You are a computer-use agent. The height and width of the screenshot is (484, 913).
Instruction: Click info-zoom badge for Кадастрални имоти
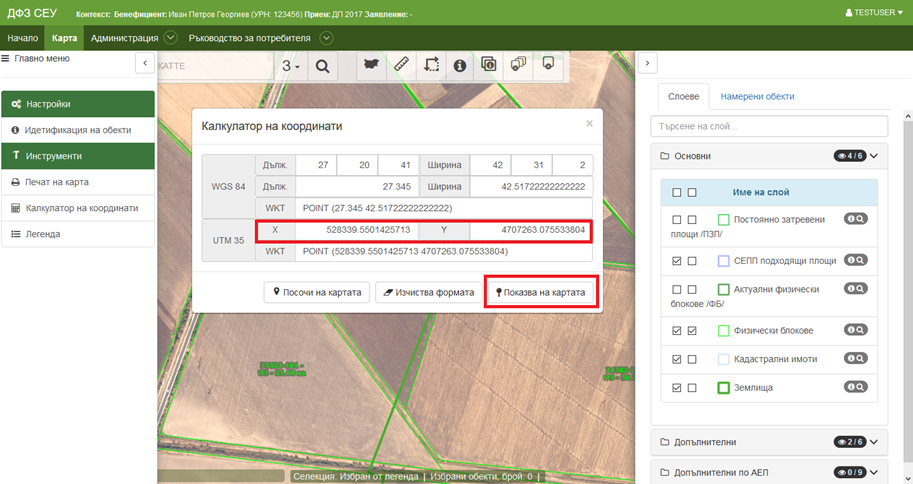coord(855,358)
